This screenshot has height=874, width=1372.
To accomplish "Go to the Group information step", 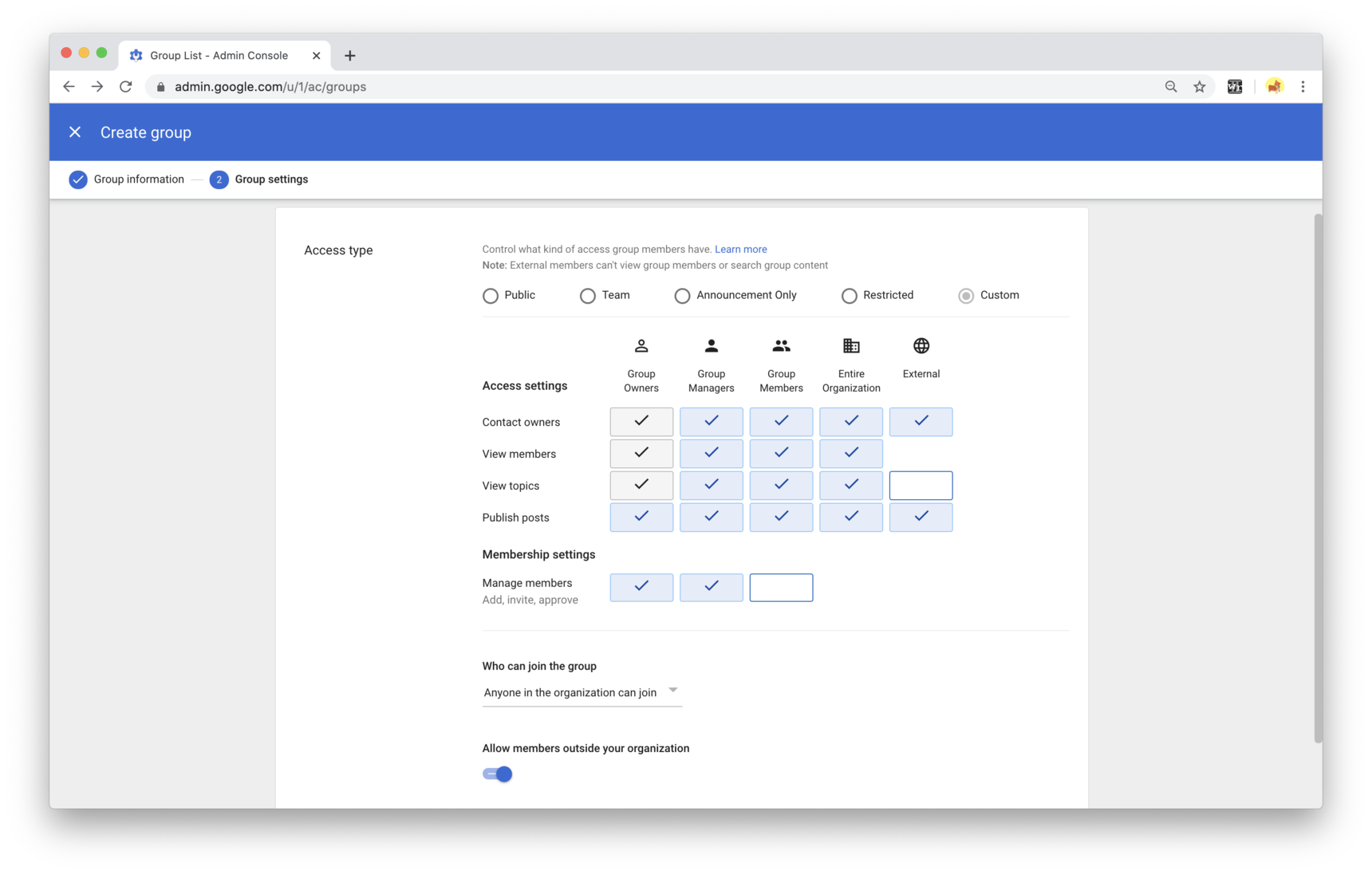I will point(127,179).
